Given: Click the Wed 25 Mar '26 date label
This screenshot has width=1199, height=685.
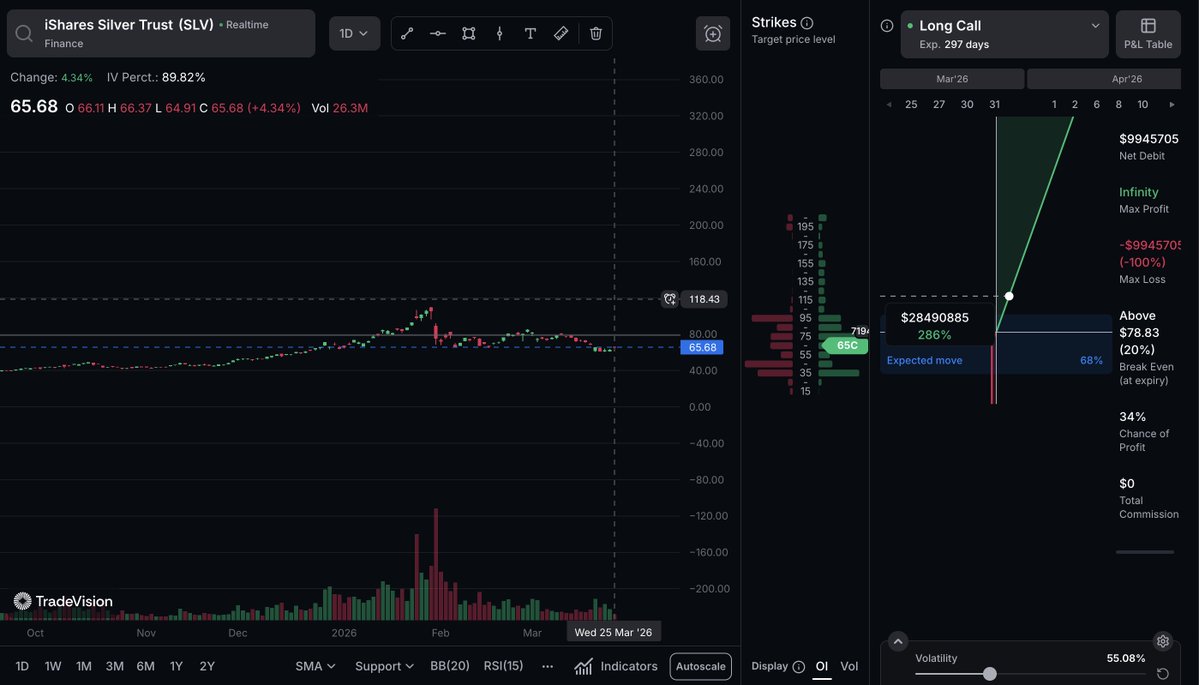Looking at the screenshot, I should tap(613, 632).
